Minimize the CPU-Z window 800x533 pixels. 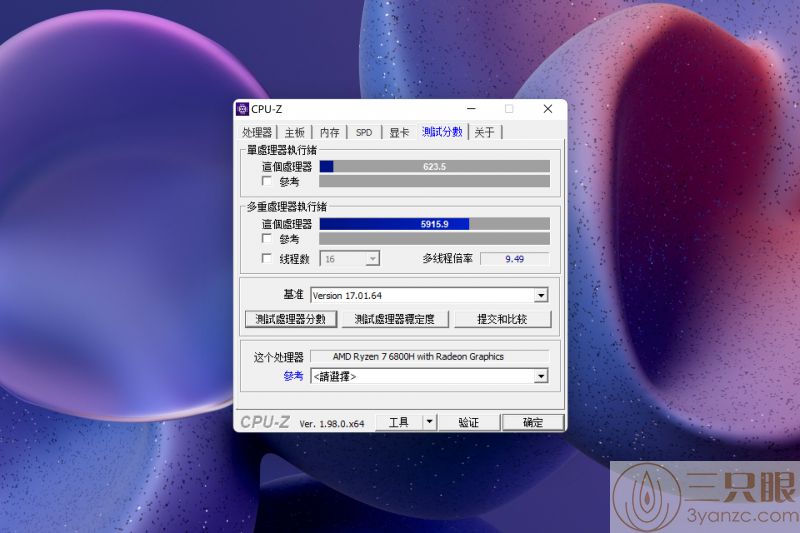[471, 109]
